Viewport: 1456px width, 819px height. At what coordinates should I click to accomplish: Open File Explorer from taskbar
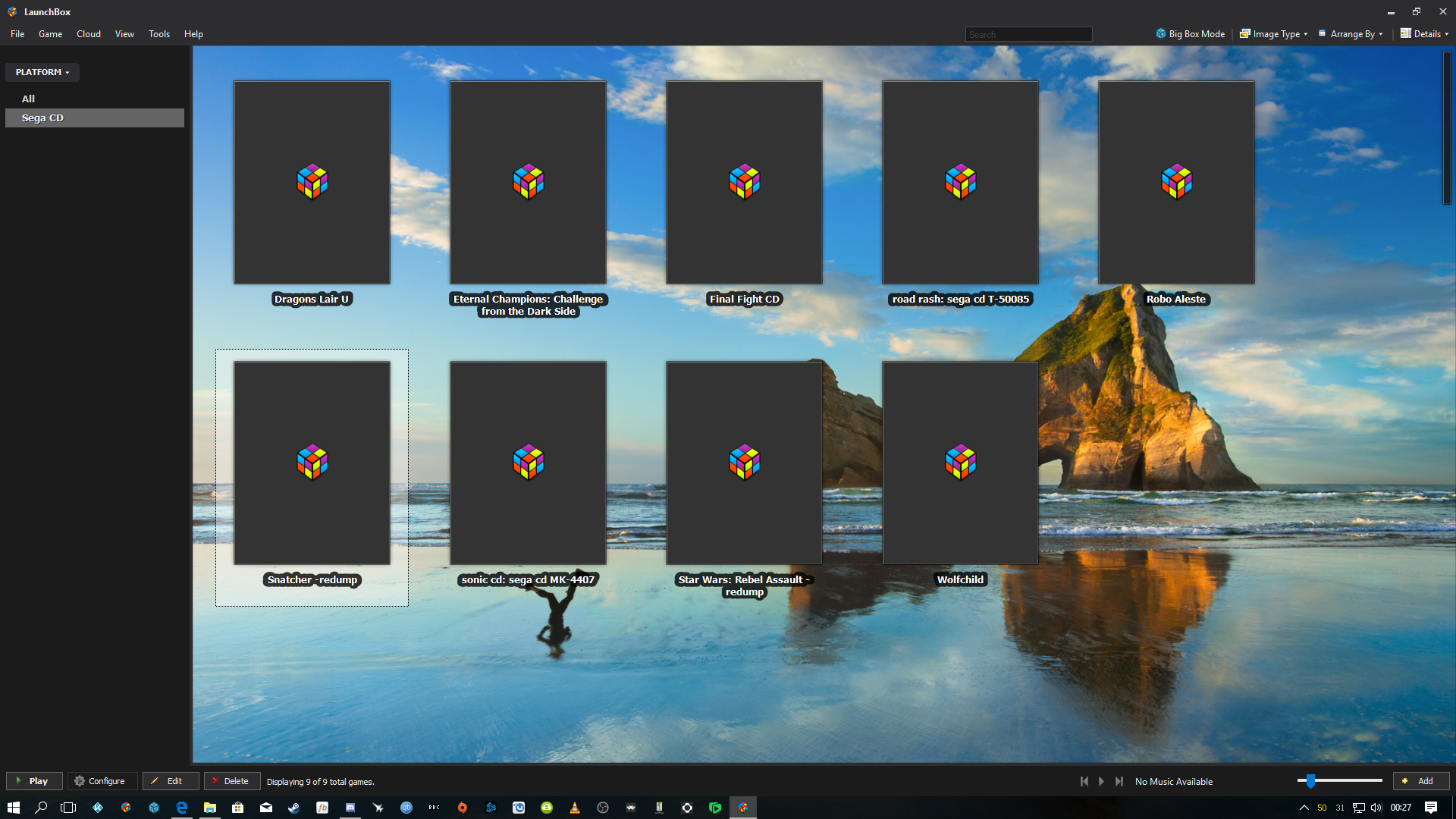[210, 808]
